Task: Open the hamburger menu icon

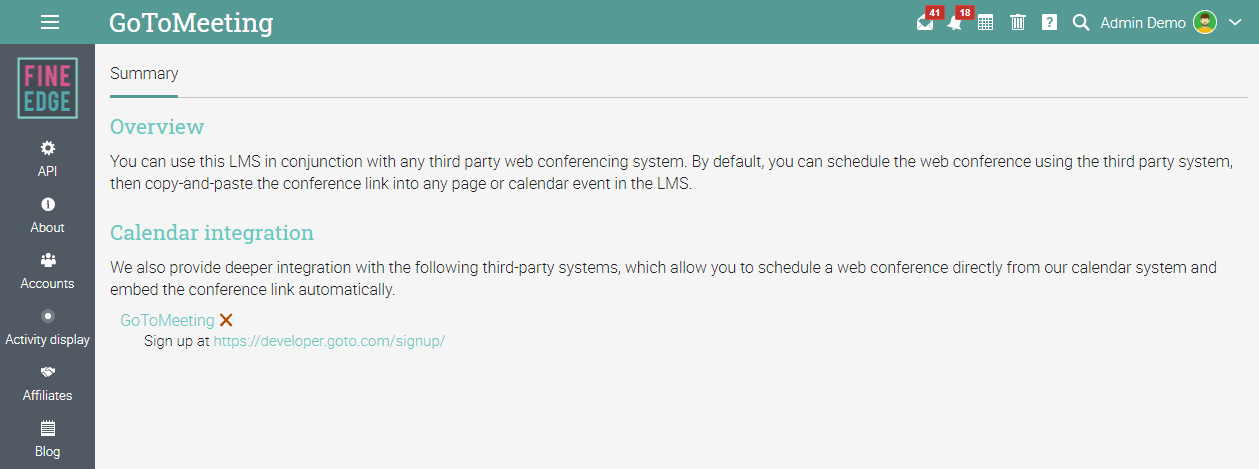Action: 50,22
